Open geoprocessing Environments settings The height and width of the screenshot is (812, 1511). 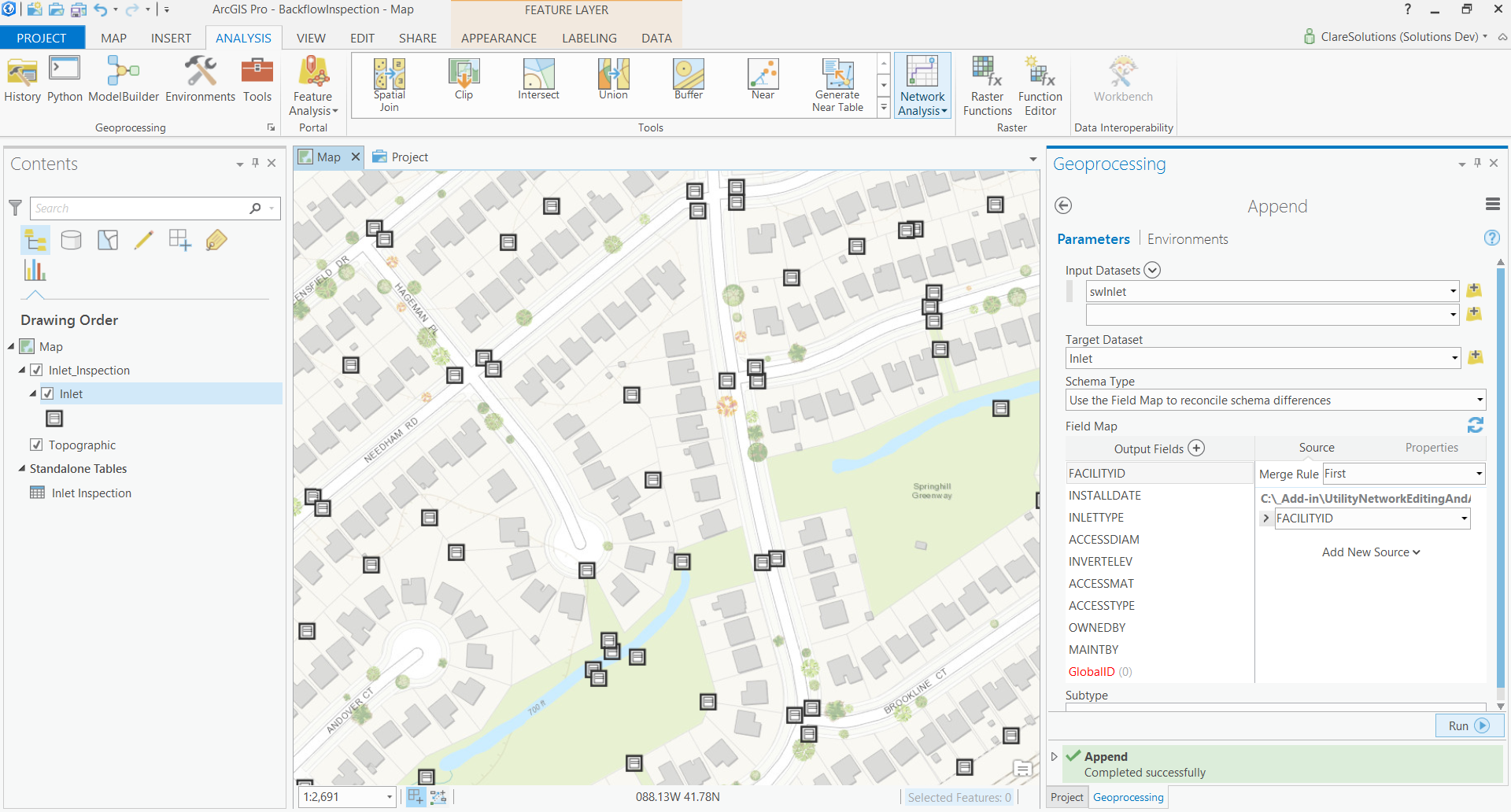pyautogui.click(x=200, y=79)
